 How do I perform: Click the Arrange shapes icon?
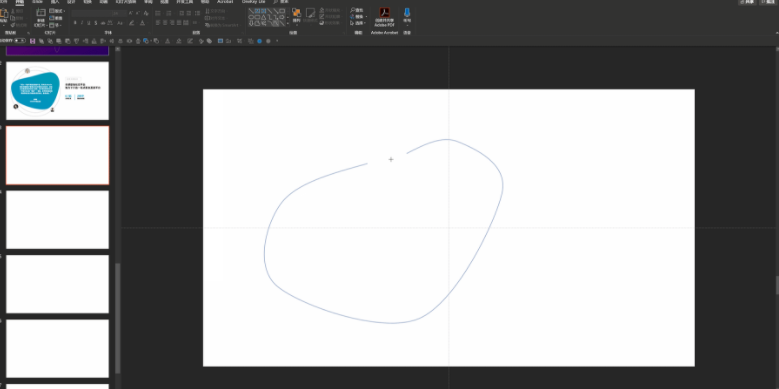(x=296, y=12)
